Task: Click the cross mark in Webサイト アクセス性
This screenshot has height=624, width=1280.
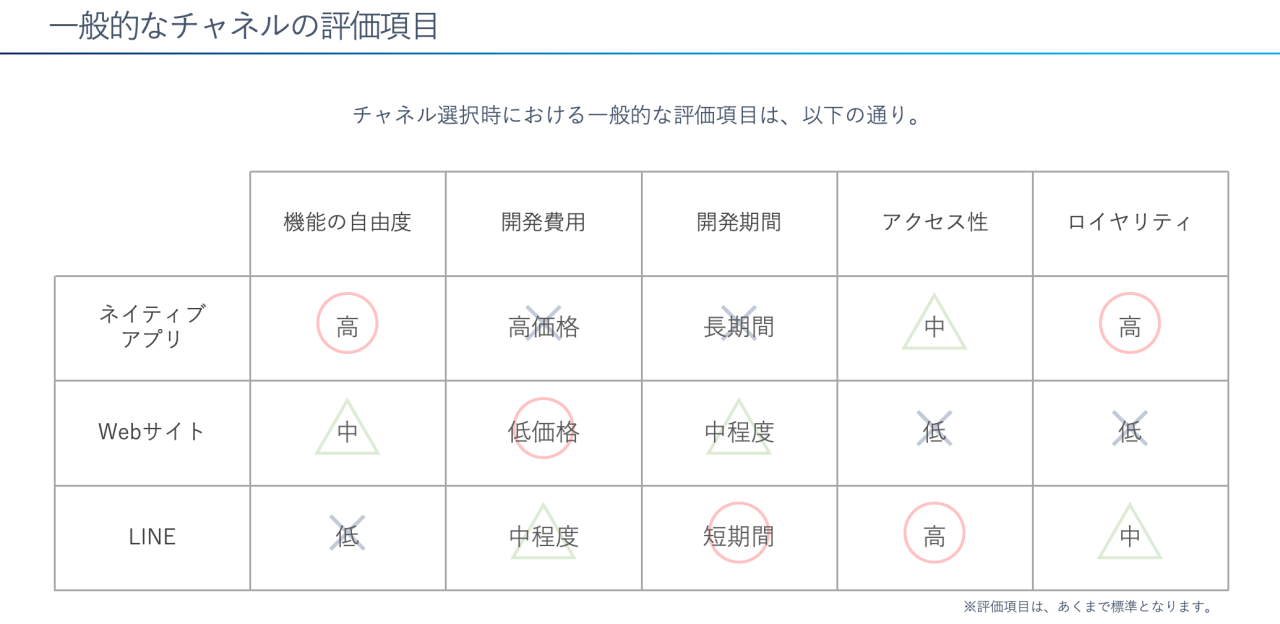Action: click(x=934, y=428)
